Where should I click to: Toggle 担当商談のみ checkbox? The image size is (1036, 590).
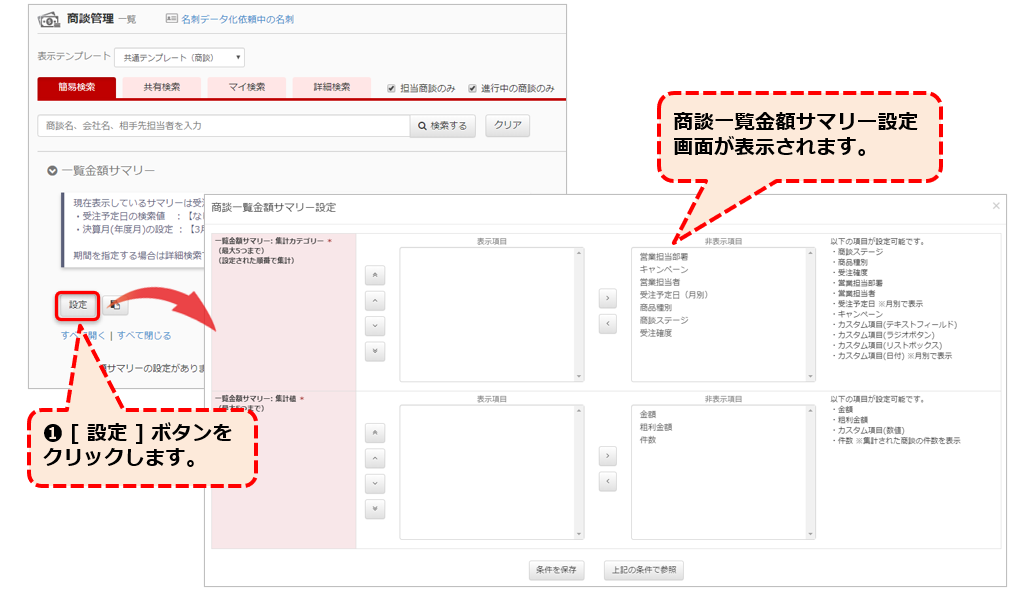point(392,88)
